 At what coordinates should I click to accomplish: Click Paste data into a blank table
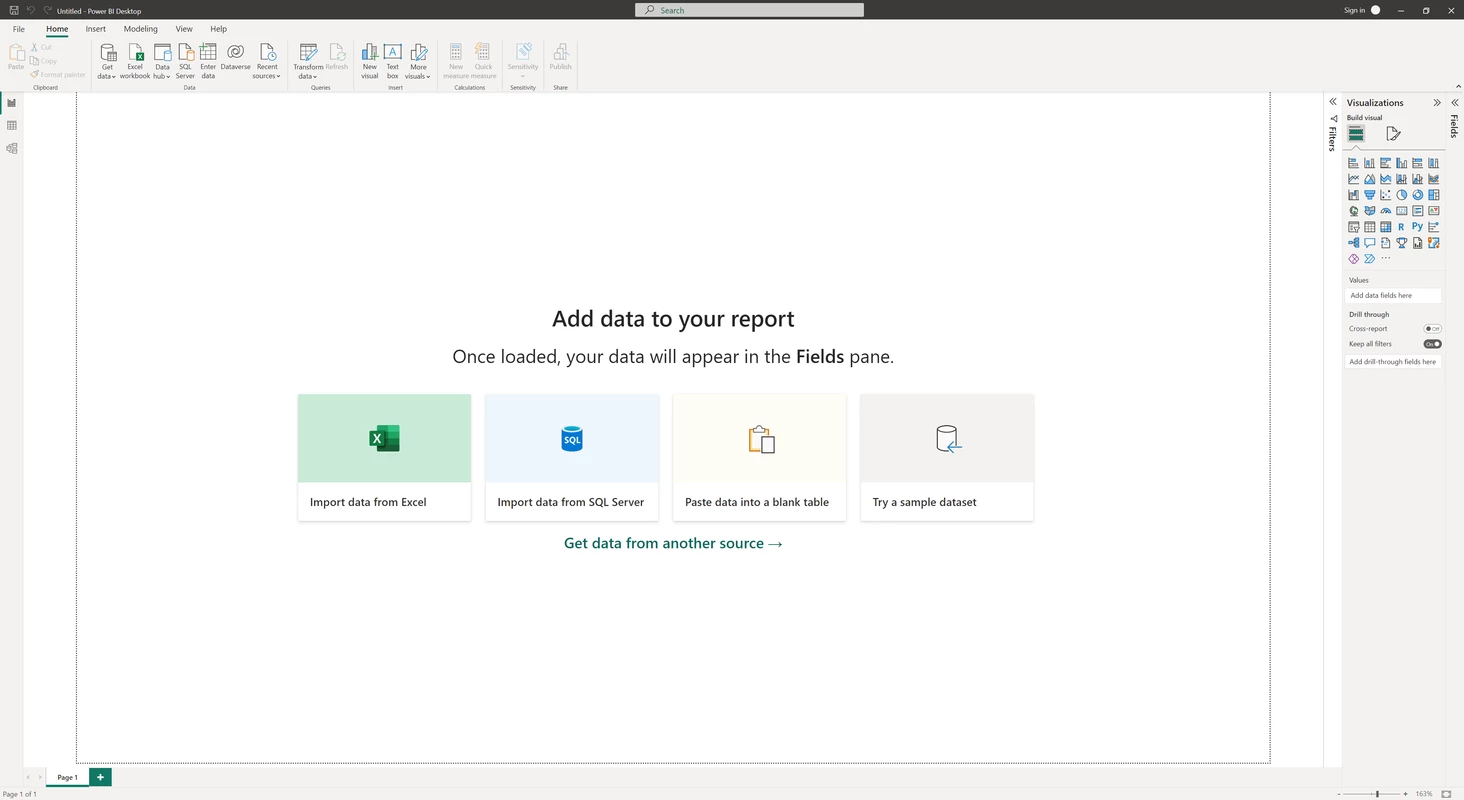[x=759, y=457]
